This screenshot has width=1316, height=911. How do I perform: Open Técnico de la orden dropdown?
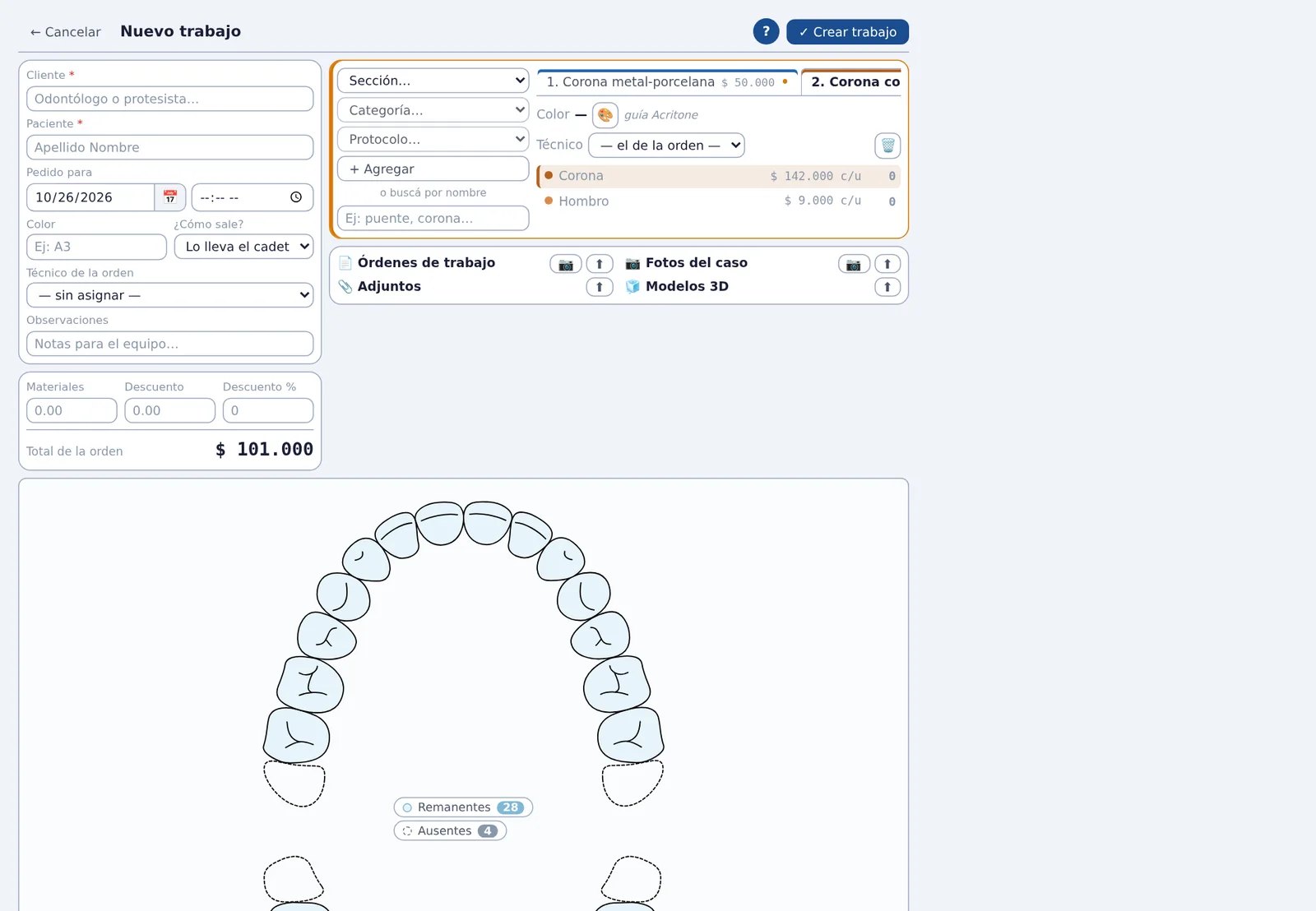pos(170,295)
